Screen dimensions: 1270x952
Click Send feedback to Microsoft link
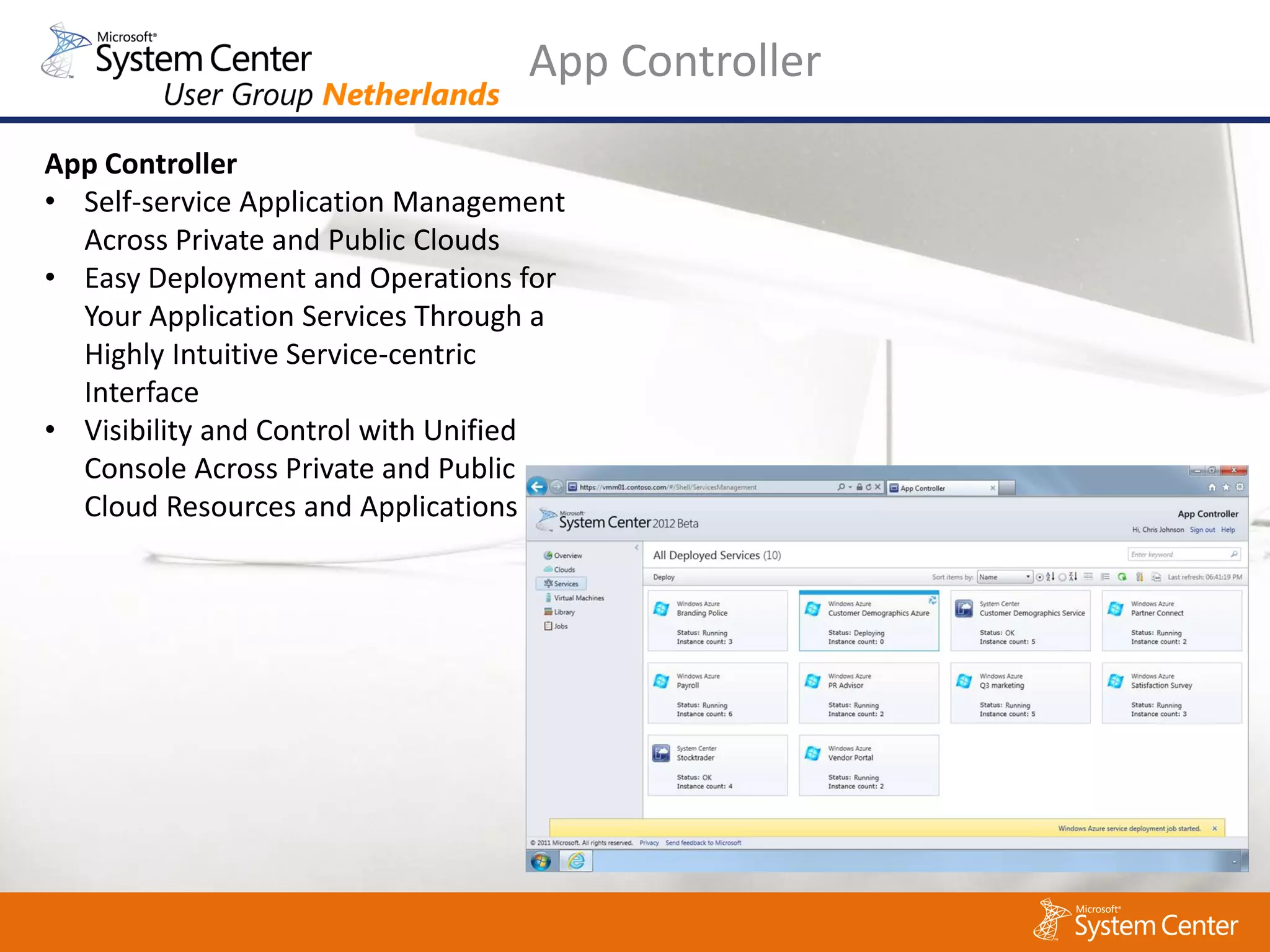[703, 843]
